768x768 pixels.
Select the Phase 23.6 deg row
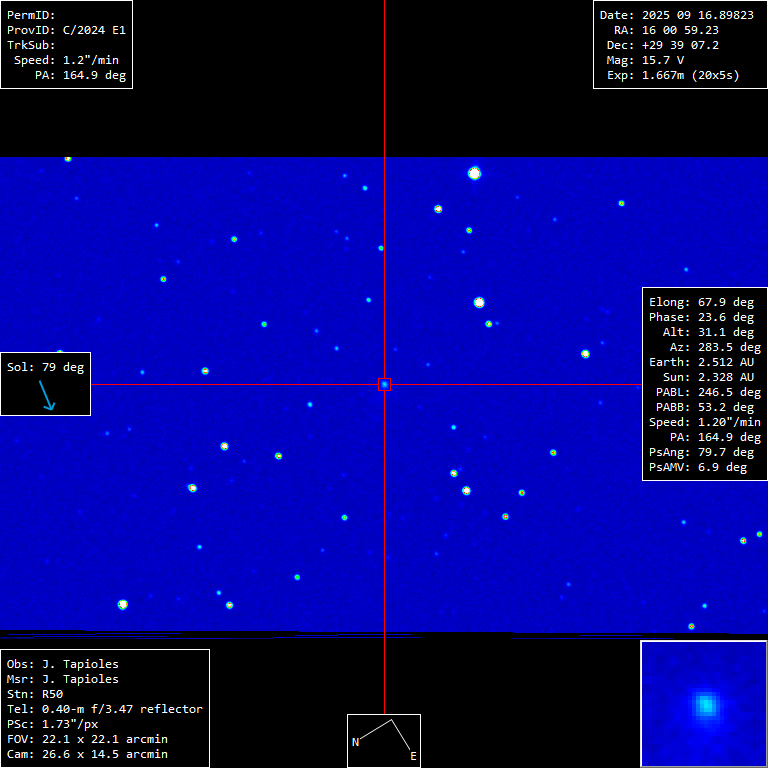tap(701, 317)
